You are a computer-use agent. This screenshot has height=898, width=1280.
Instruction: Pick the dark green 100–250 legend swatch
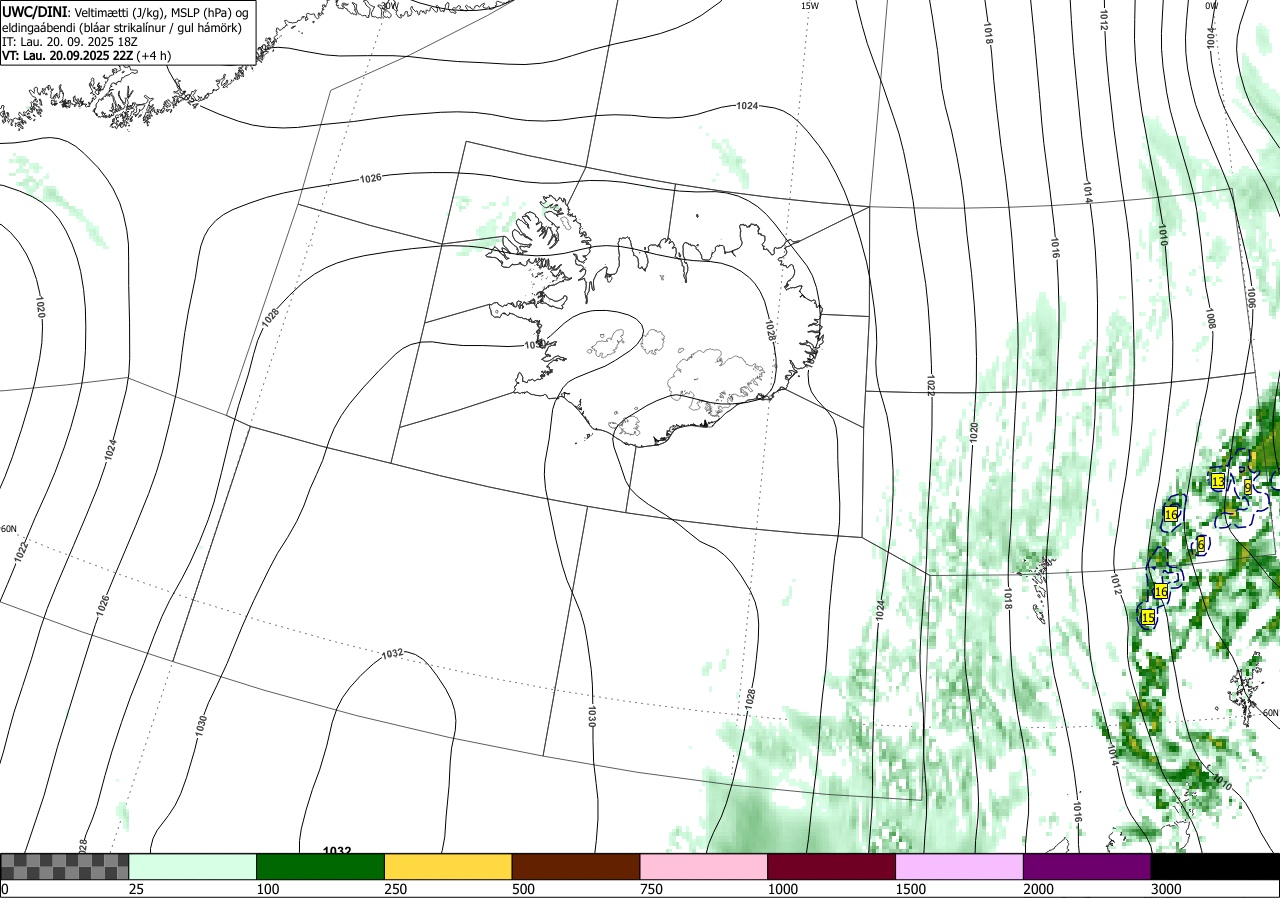[321, 866]
